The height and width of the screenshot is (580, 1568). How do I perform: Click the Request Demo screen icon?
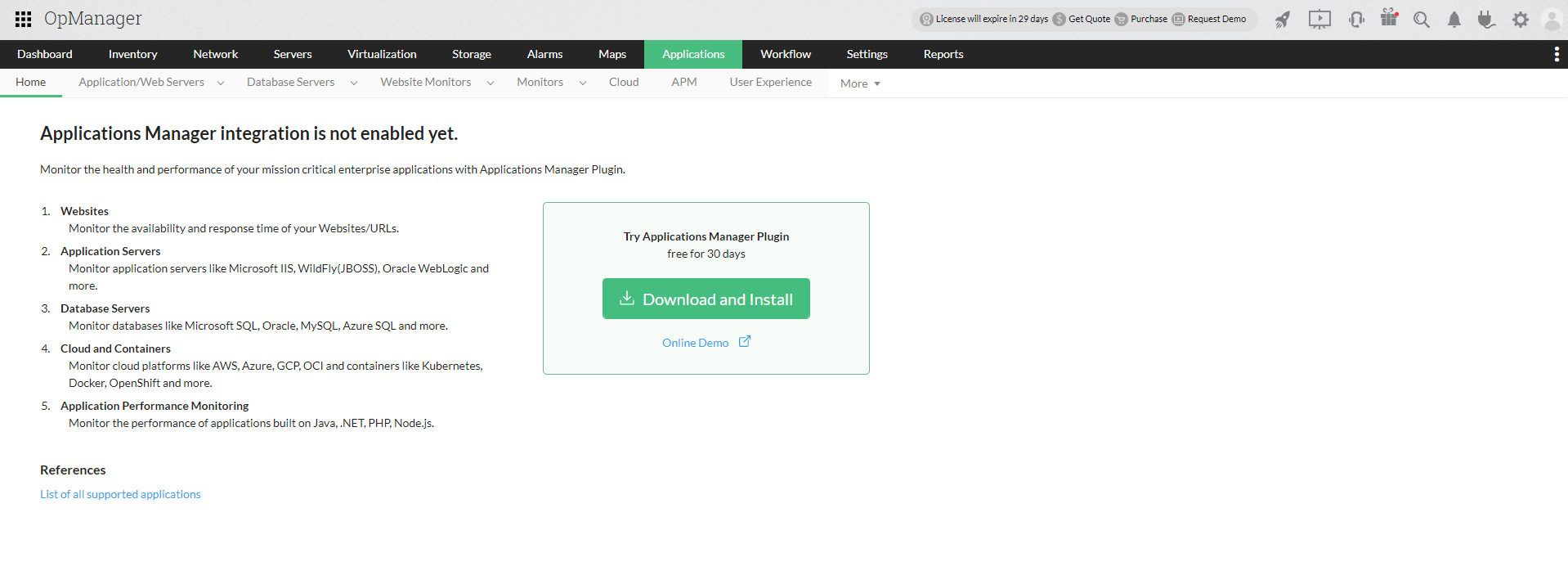(x=1178, y=19)
